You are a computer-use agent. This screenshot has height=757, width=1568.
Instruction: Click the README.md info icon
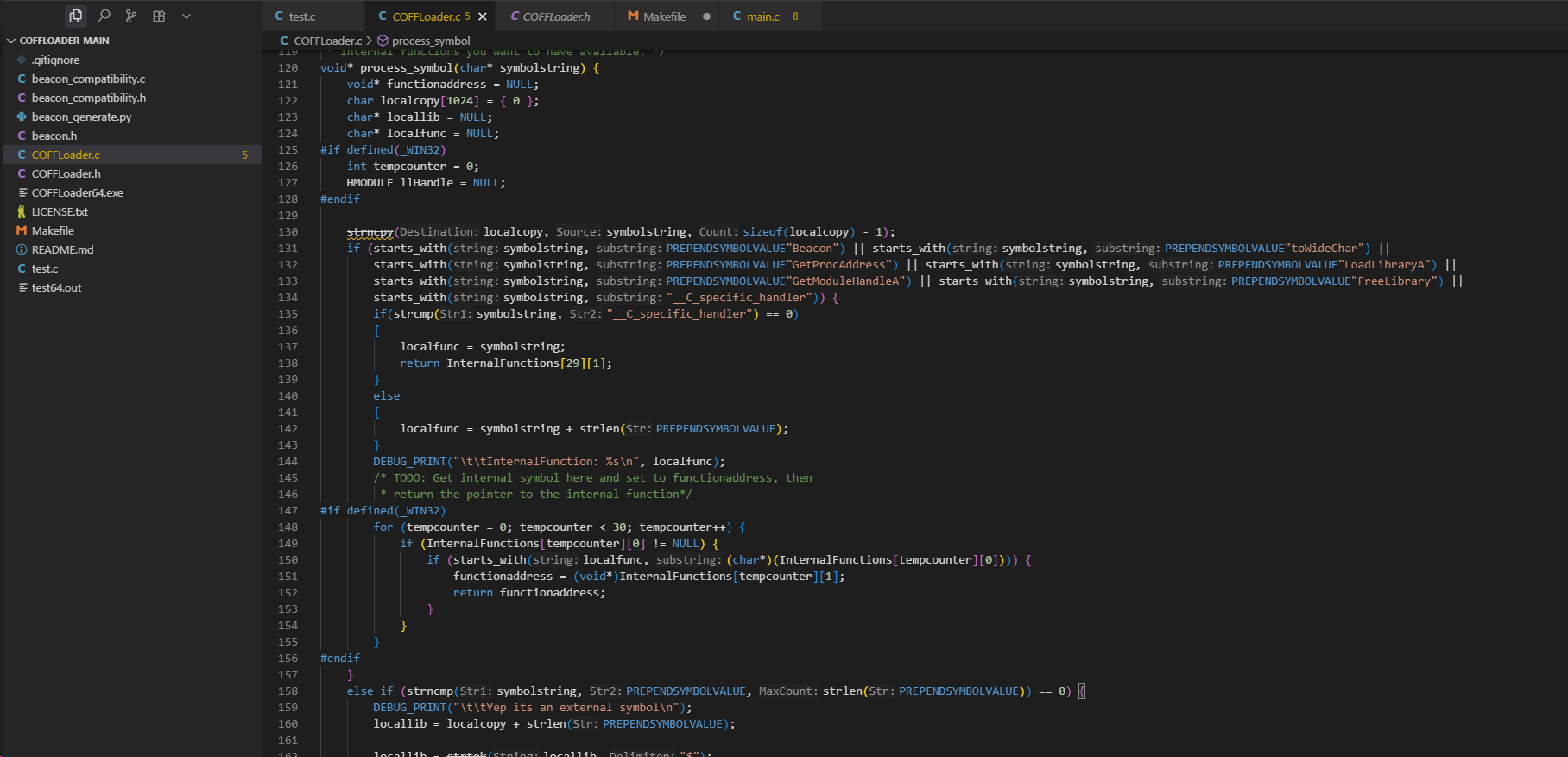[22, 249]
